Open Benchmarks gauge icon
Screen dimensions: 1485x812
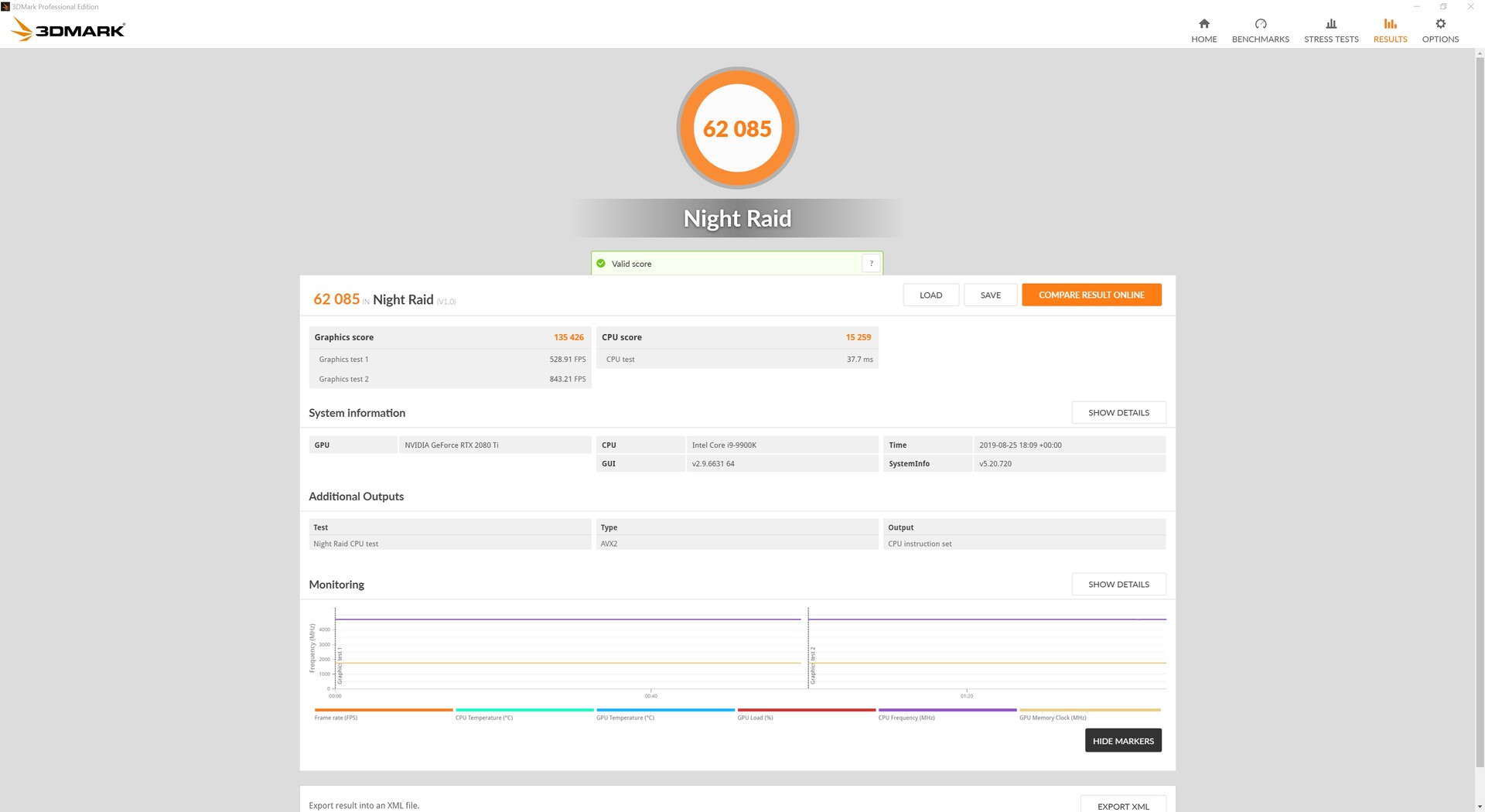point(1260,24)
